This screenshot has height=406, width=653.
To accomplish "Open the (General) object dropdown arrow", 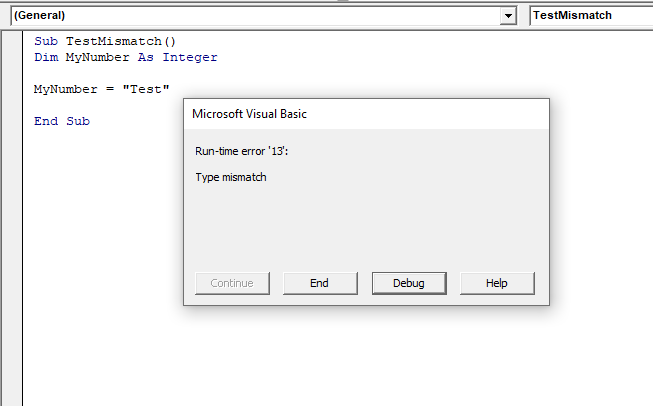I will pos(509,16).
